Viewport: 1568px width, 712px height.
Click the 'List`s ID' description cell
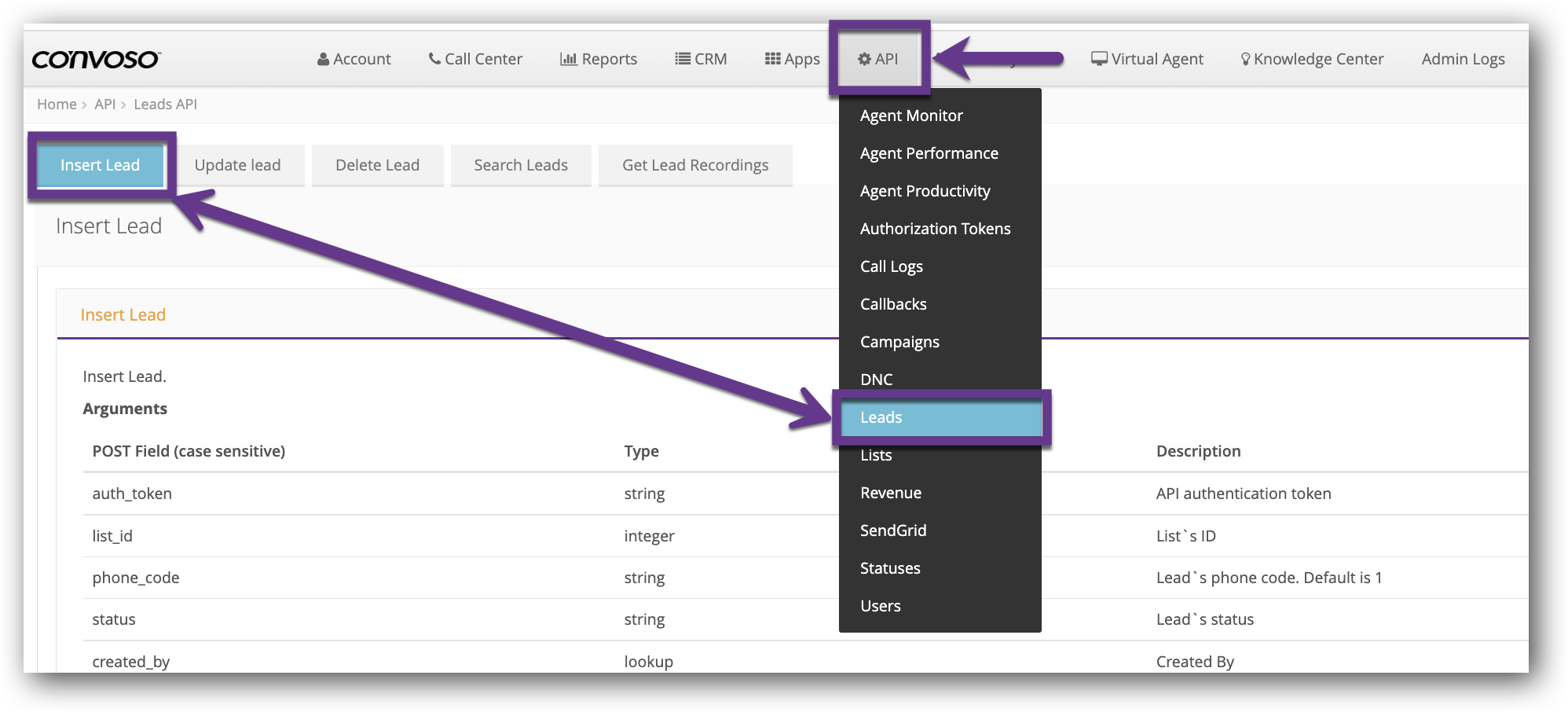tap(1186, 536)
